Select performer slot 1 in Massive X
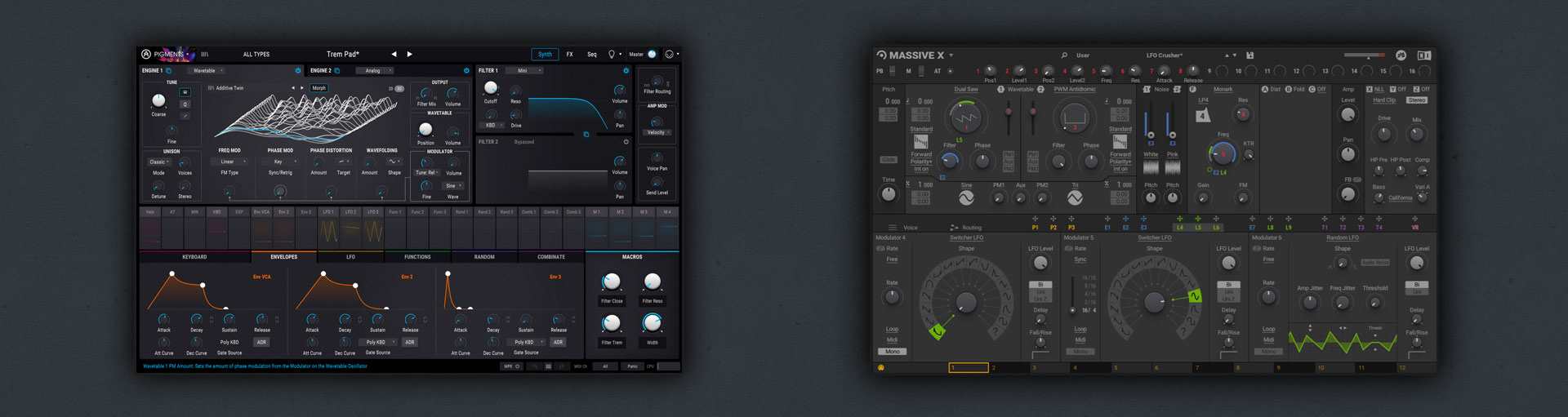The image size is (1568, 417). tap(969, 368)
